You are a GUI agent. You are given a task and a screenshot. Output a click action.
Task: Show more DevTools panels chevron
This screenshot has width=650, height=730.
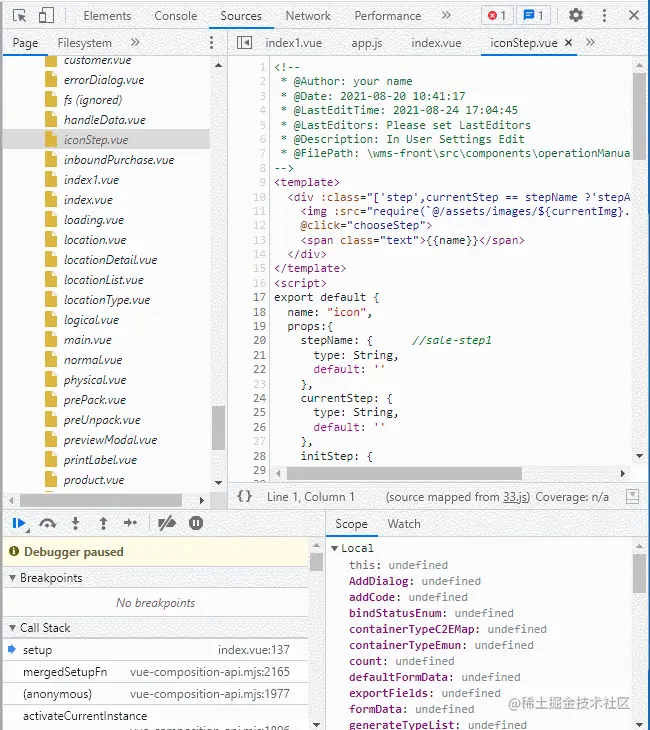(x=446, y=15)
